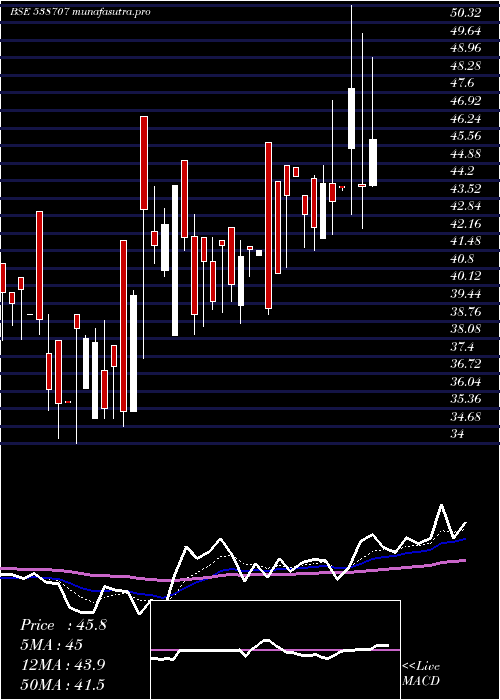Click the 46.24 price axis label
The image size is (500, 700).
point(466,119)
